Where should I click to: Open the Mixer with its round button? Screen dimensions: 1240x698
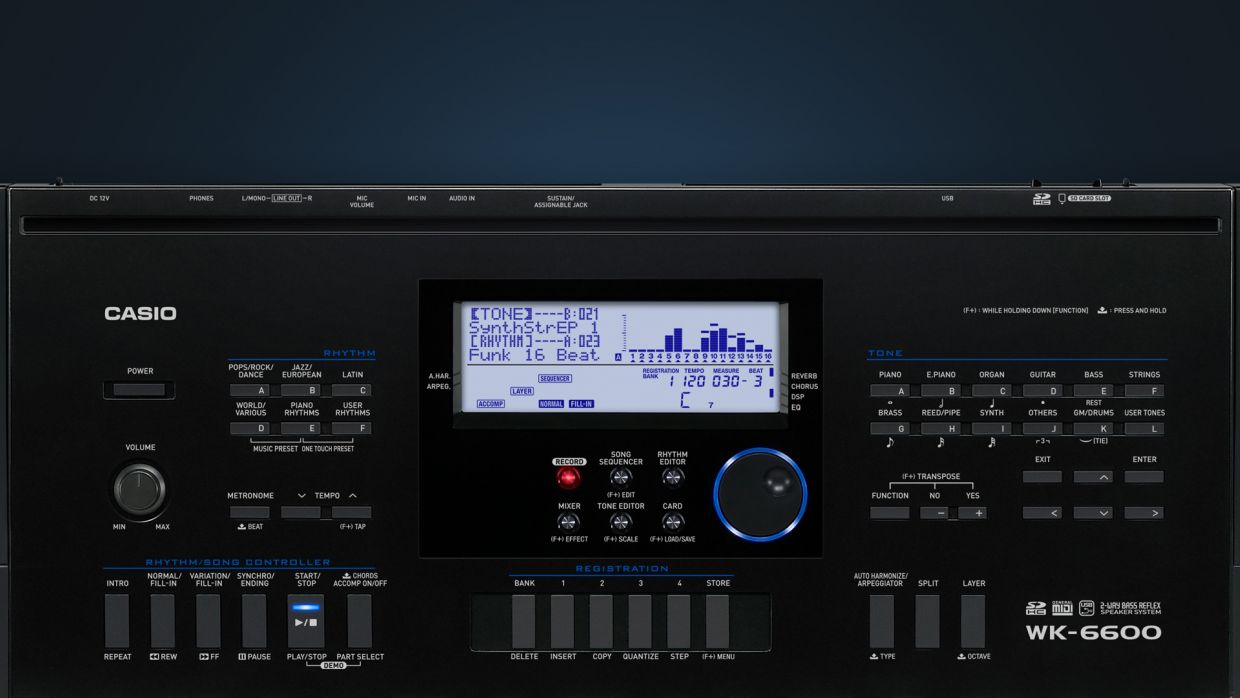pos(568,521)
